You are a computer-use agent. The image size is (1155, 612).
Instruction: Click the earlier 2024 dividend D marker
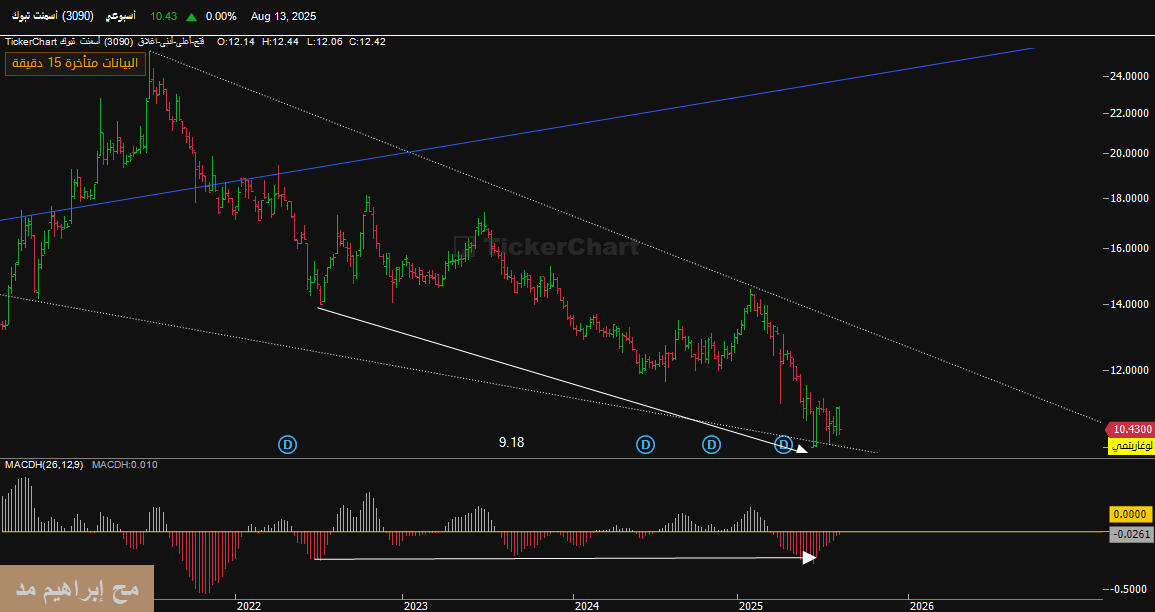click(645, 444)
